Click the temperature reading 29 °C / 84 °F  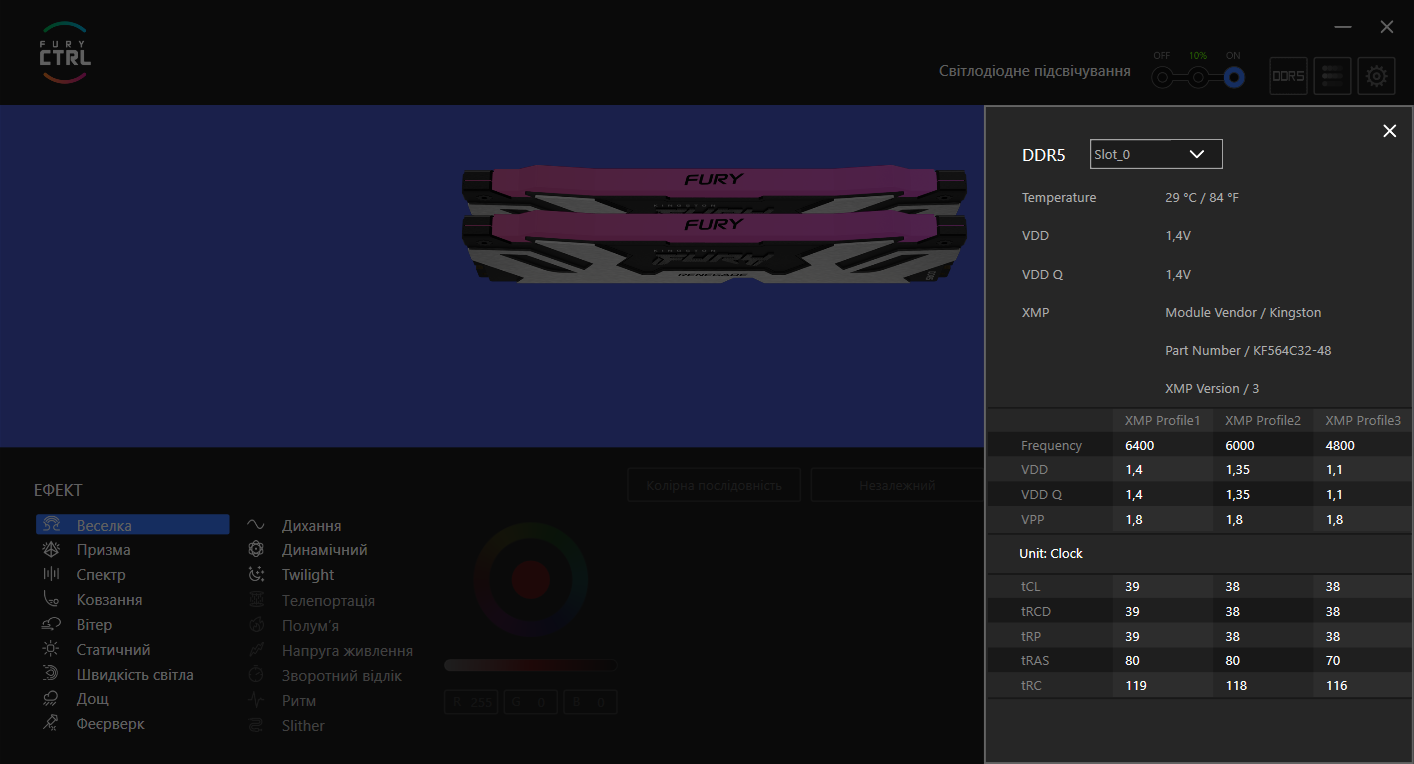pos(1202,198)
